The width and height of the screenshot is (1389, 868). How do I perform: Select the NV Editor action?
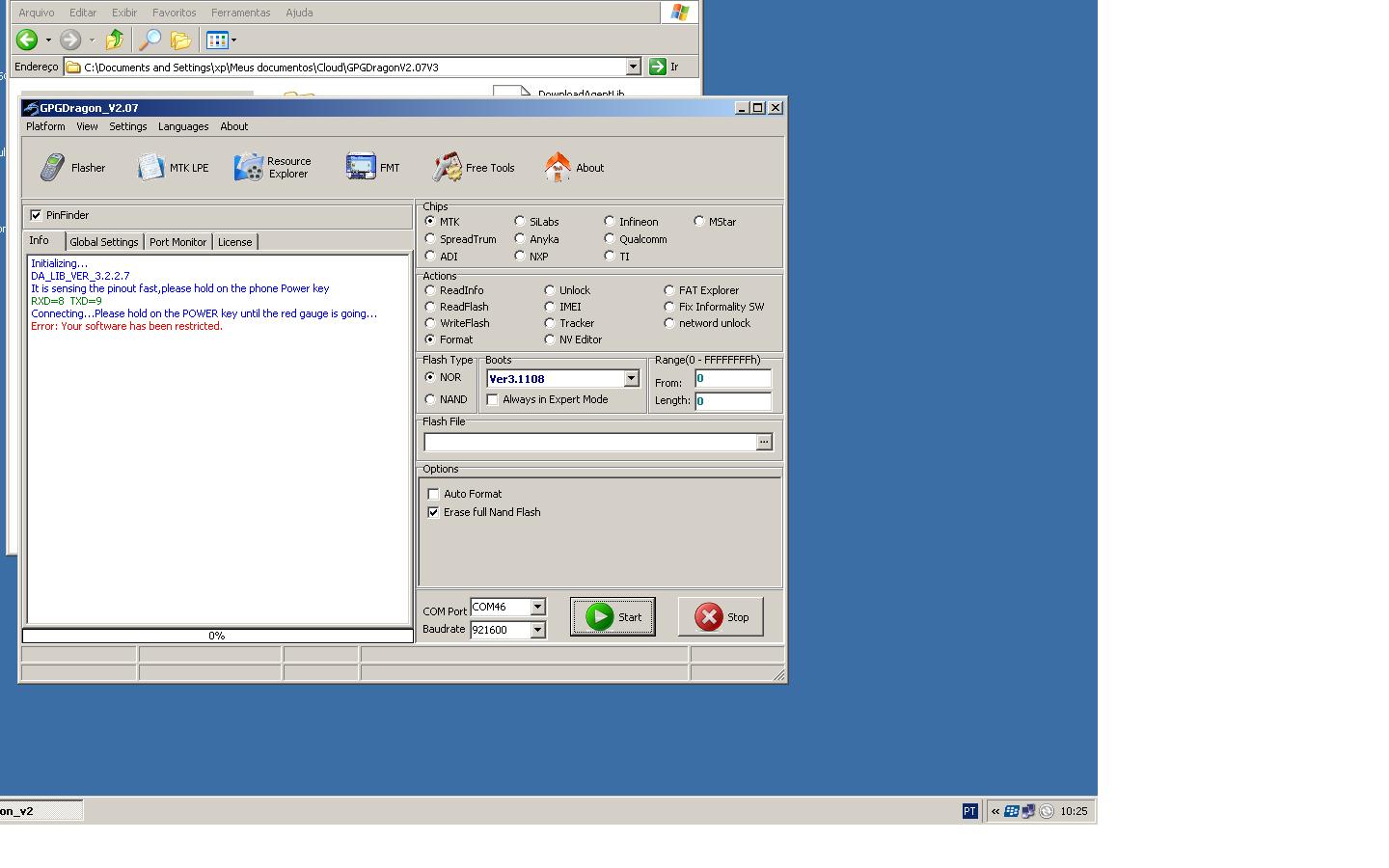pyautogui.click(x=550, y=339)
